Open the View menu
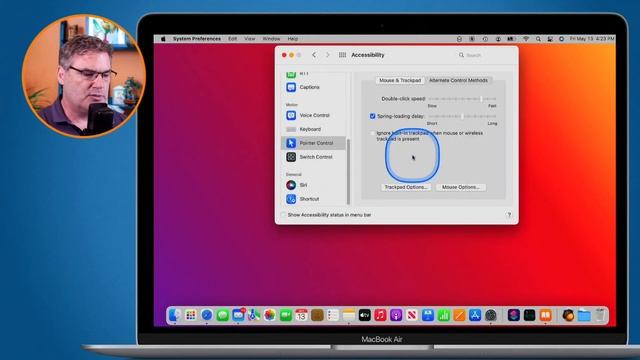640x360 pixels. click(250, 39)
